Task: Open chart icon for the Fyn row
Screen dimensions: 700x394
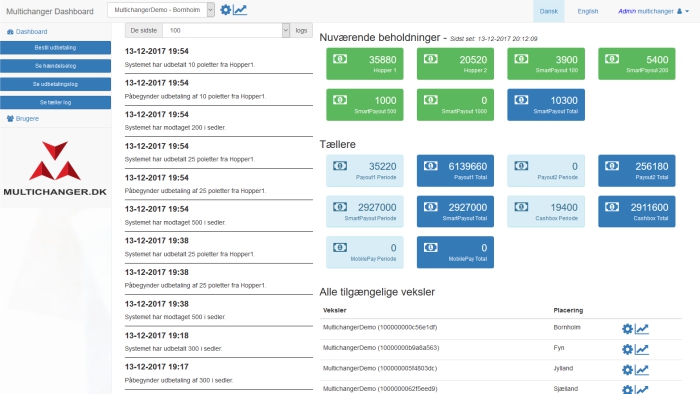Action: (x=642, y=349)
